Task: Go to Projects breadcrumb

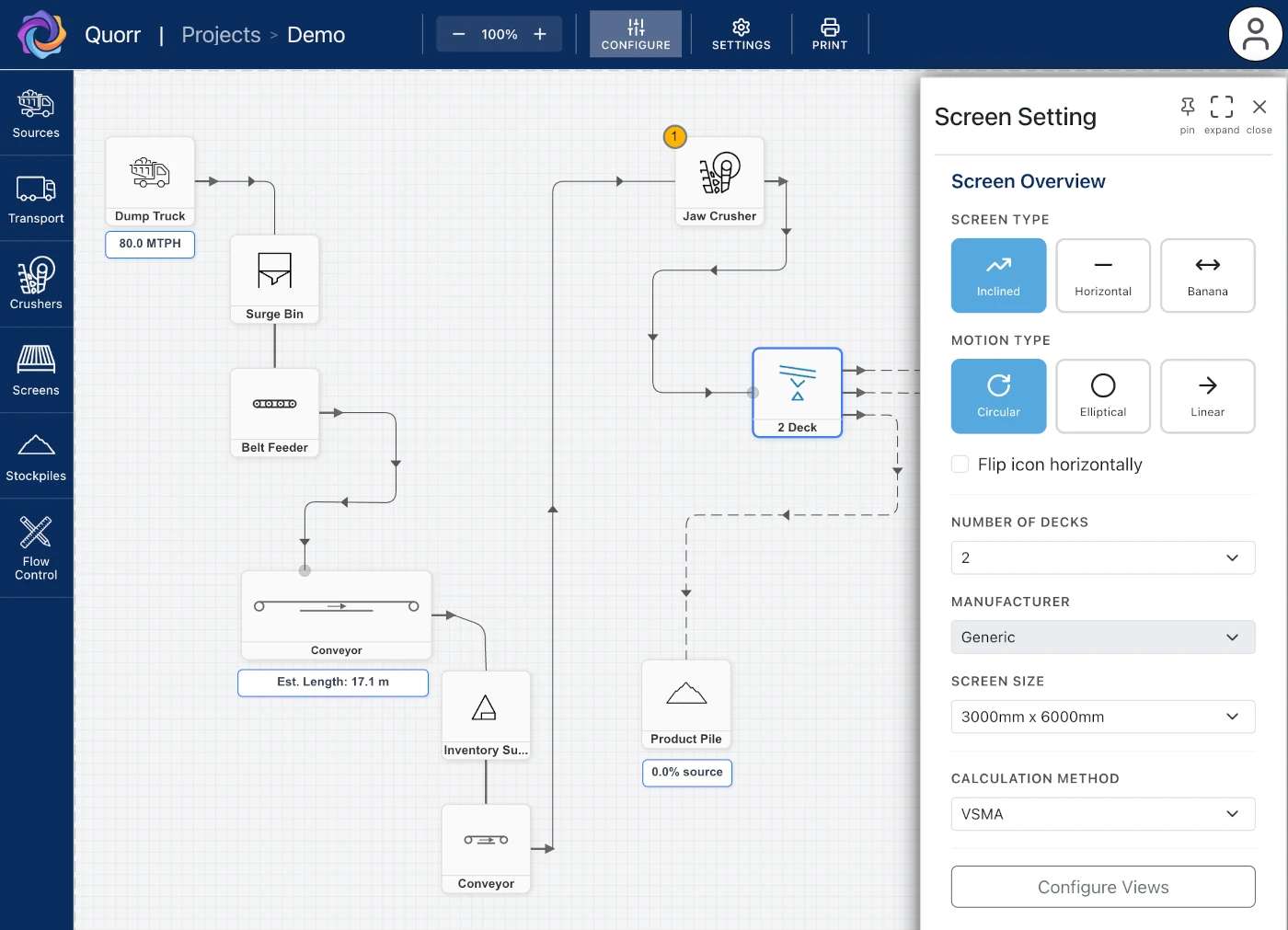Action: click(x=221, y=35)
